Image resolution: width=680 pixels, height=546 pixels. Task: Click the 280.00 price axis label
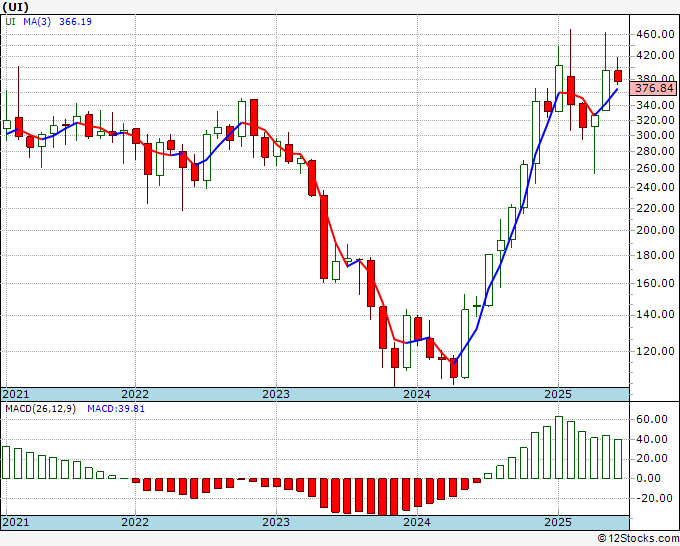tap(655, 151)
